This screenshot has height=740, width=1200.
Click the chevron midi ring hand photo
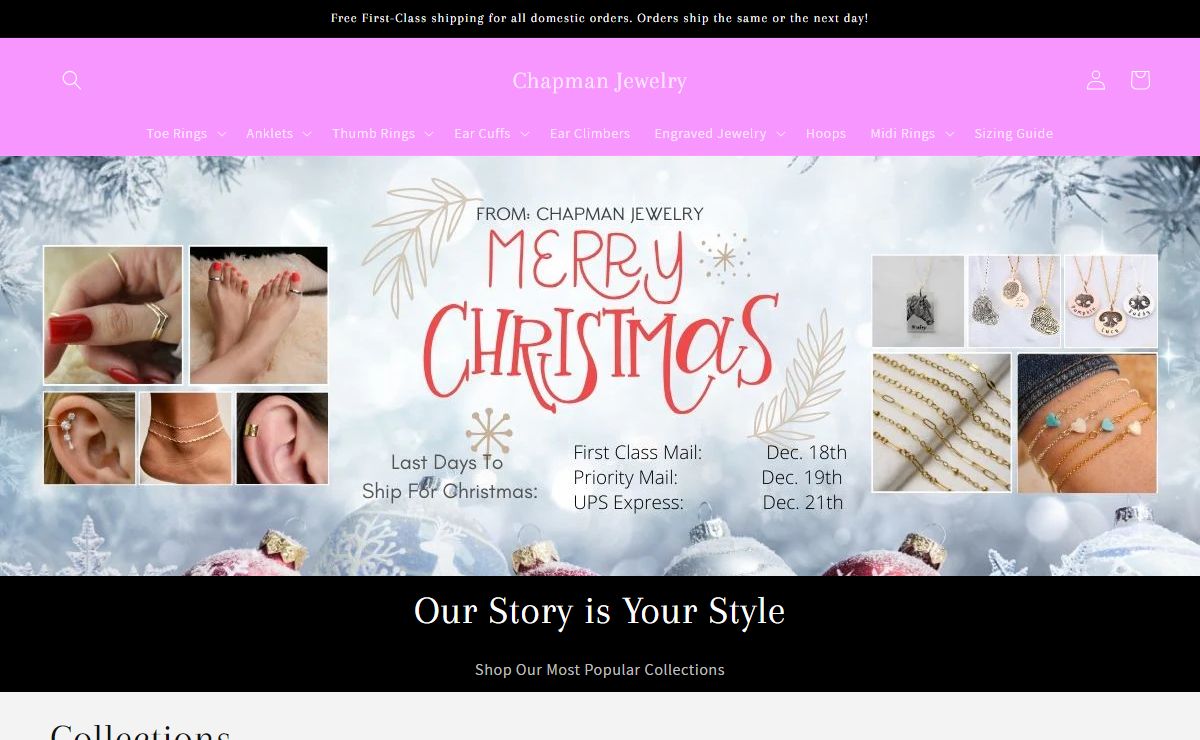[x=113, y=315]
